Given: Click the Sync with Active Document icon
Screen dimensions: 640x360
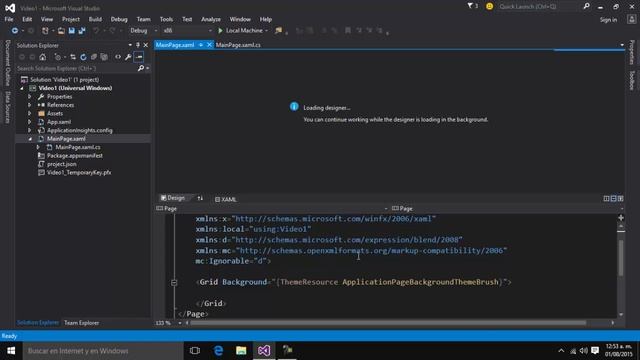Looking at the screenshot, I should coord(73,57).
